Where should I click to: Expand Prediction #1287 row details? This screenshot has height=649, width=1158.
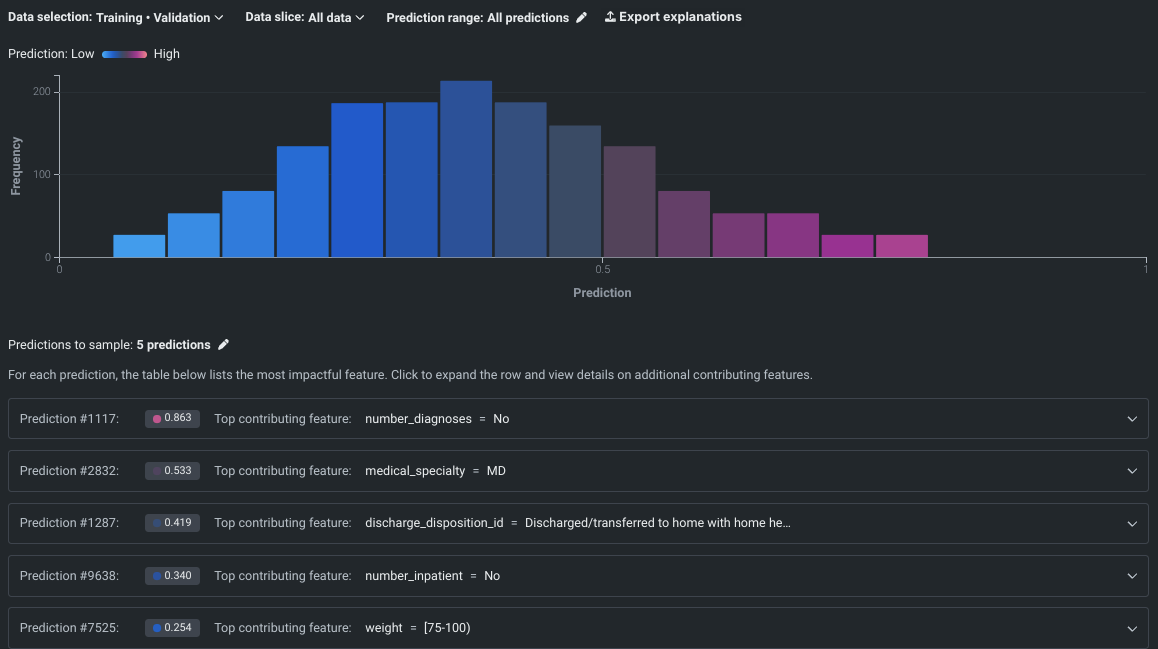[x=1132, y=523]
